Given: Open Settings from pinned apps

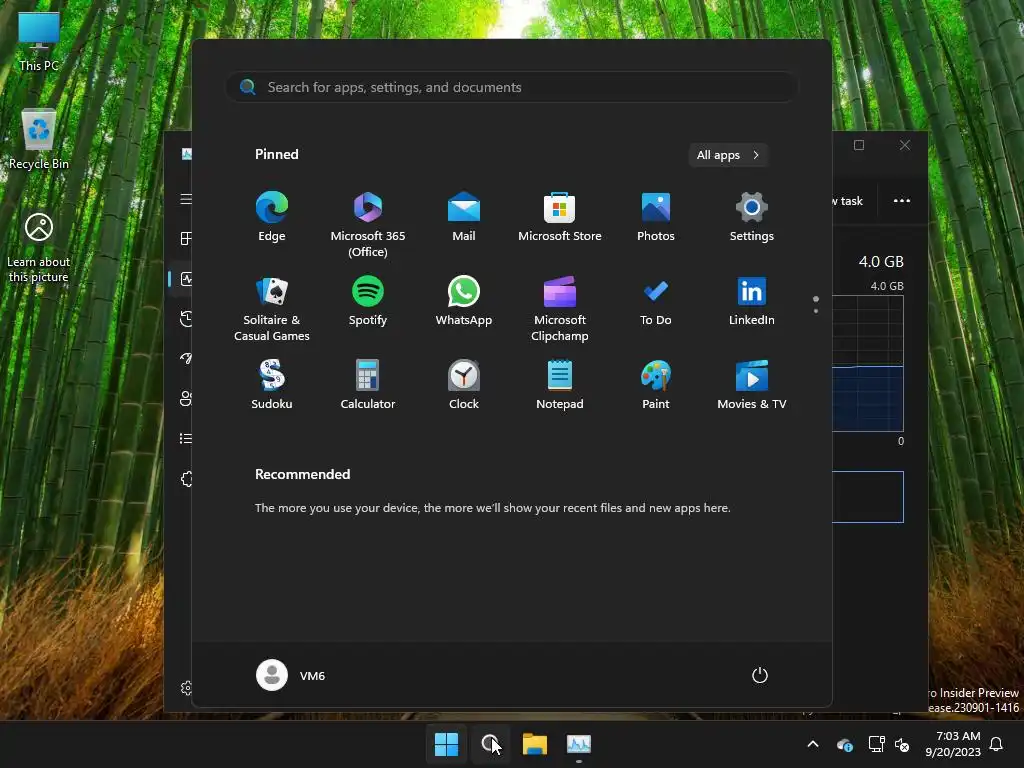Looking at the screenshot, I should [x=752, y=217].
